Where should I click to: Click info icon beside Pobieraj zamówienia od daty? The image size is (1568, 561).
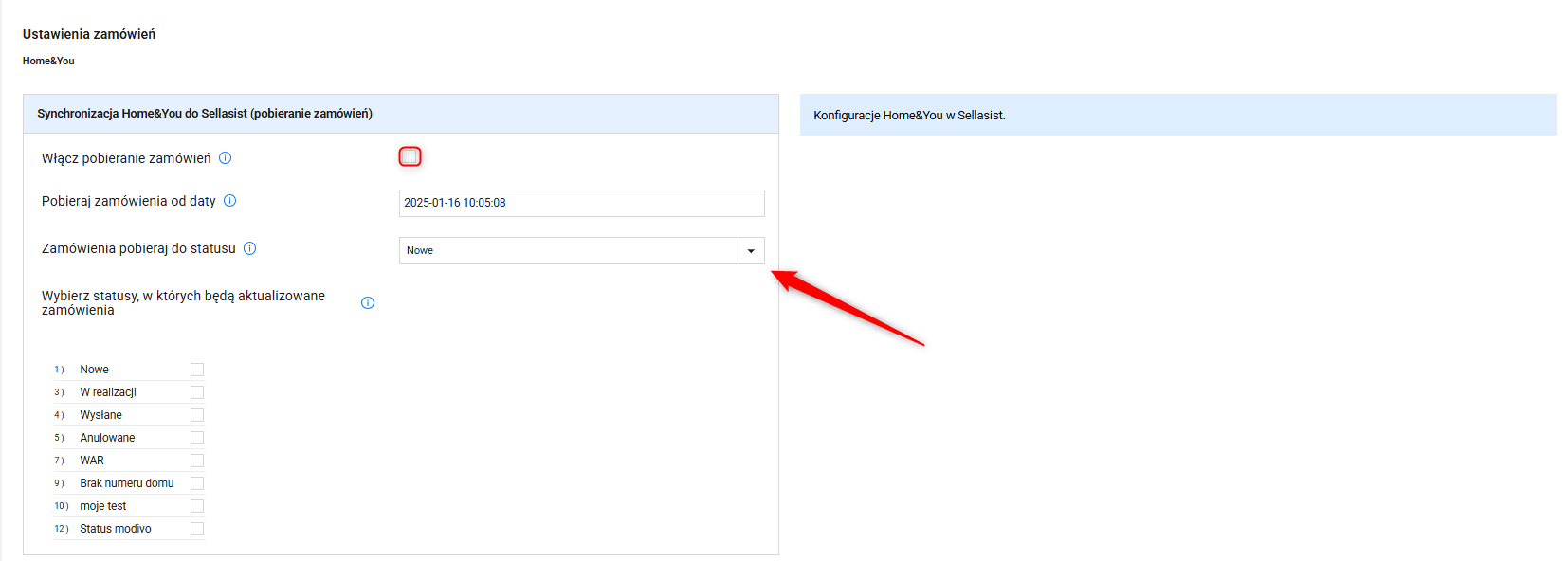pos(229,201)
